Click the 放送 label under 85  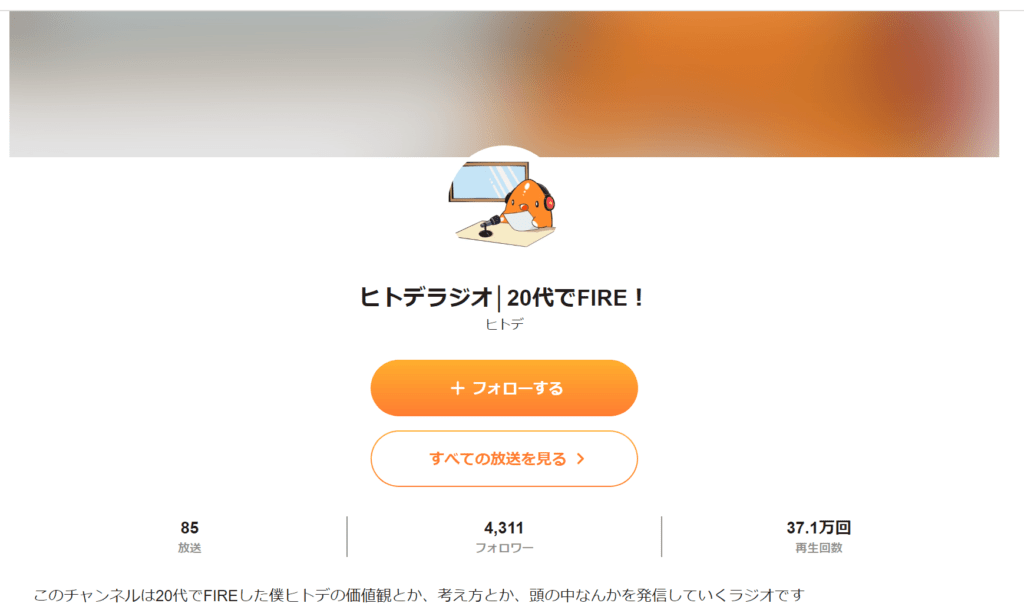click(190, 548)
